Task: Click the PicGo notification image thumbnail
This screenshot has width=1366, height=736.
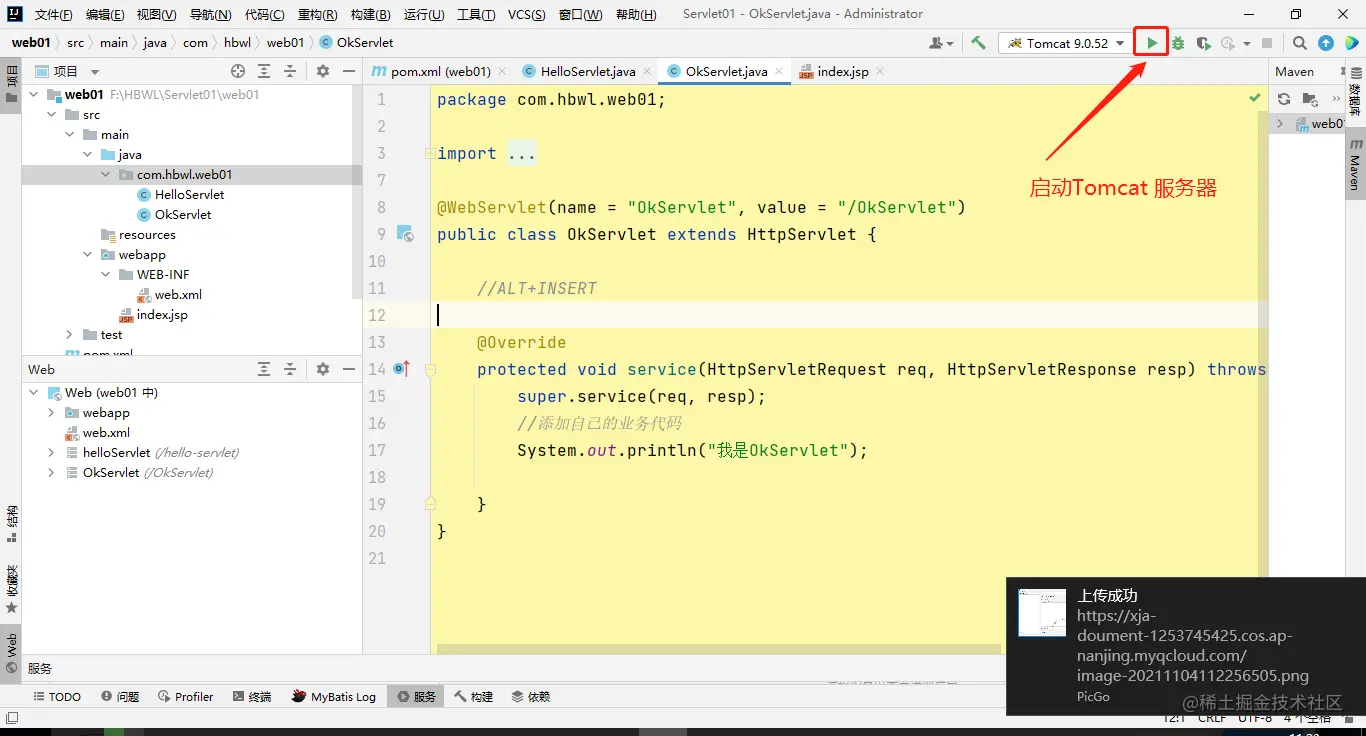Action: [1042, 613]
